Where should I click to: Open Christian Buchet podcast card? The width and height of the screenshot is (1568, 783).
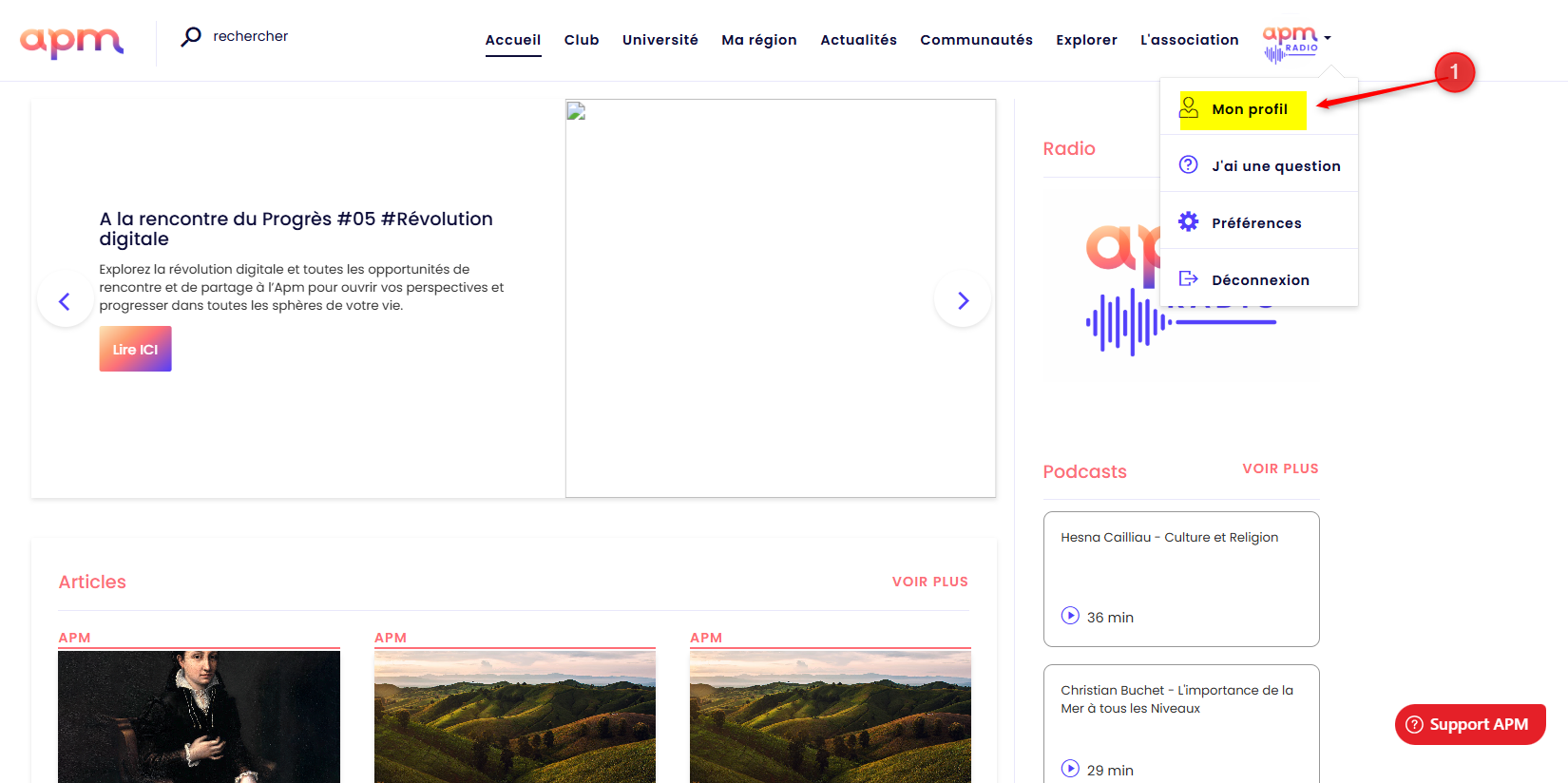[x=1181, y=724]
